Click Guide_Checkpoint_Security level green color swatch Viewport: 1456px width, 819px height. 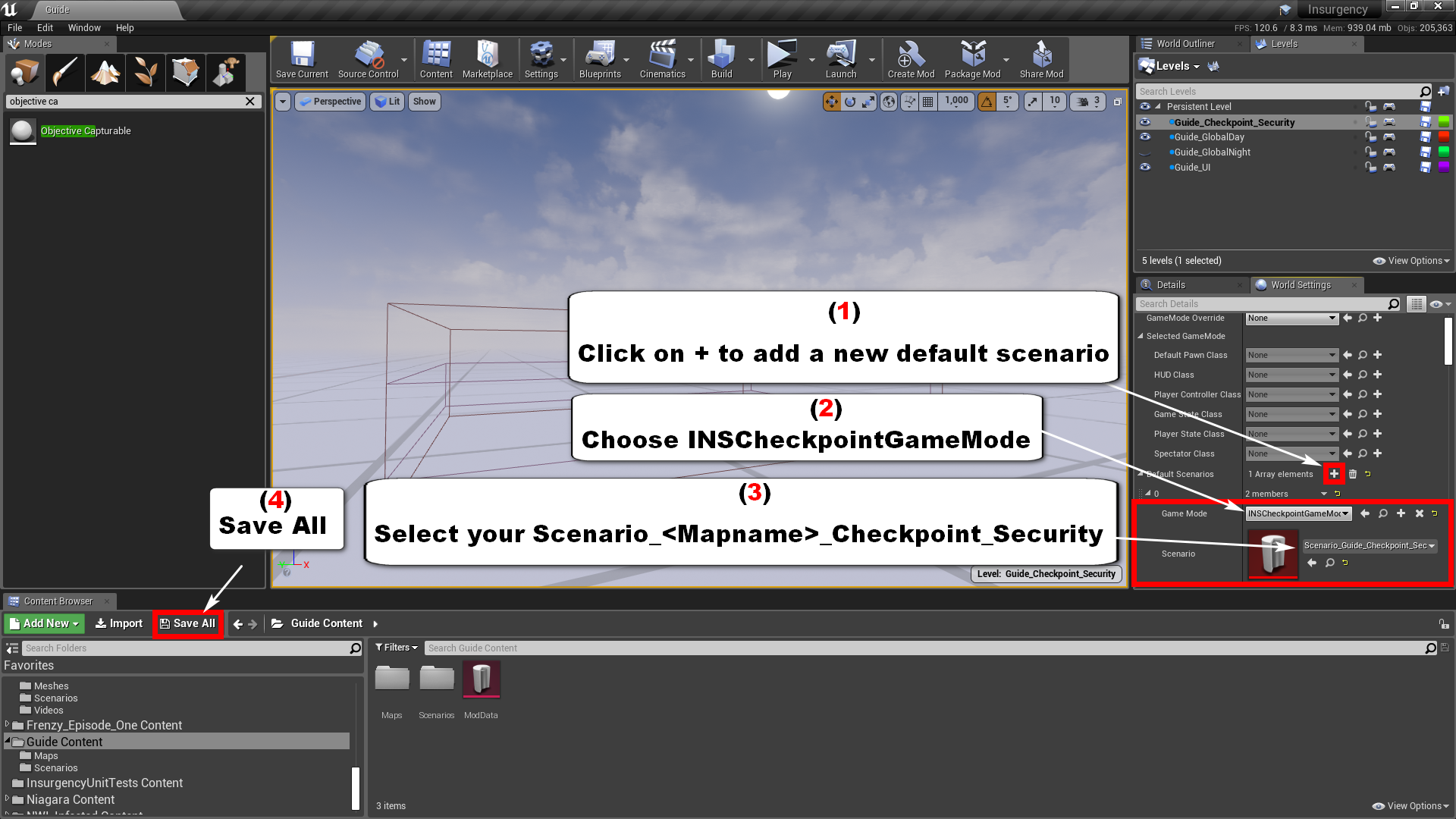pyautogui.click(x=1443, y=122)
